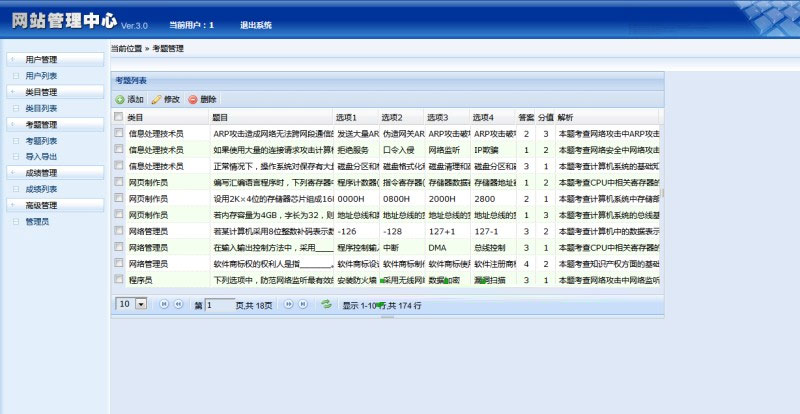Refresh the question list with the green reload icon
The height and width of the screenshot is (414, 800).
coord(326,303)
